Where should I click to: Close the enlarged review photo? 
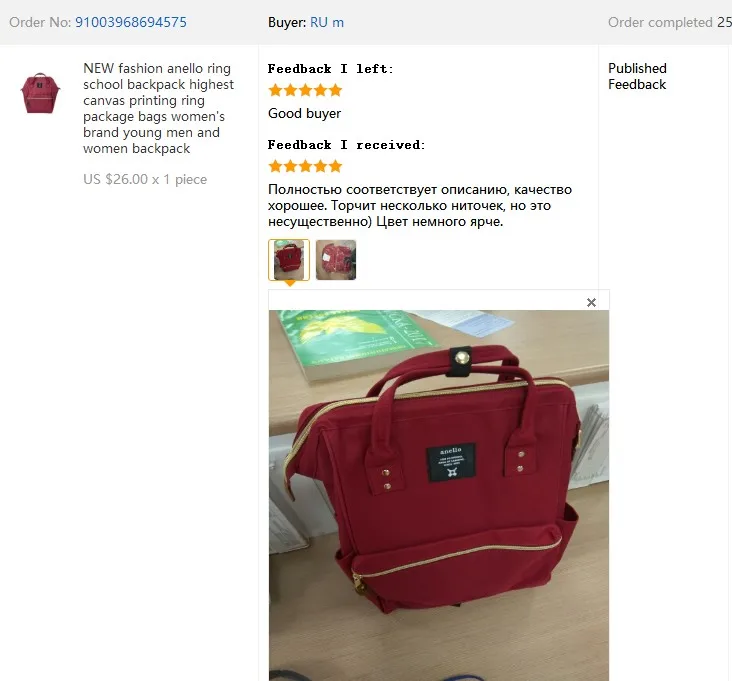click(591, 302)
